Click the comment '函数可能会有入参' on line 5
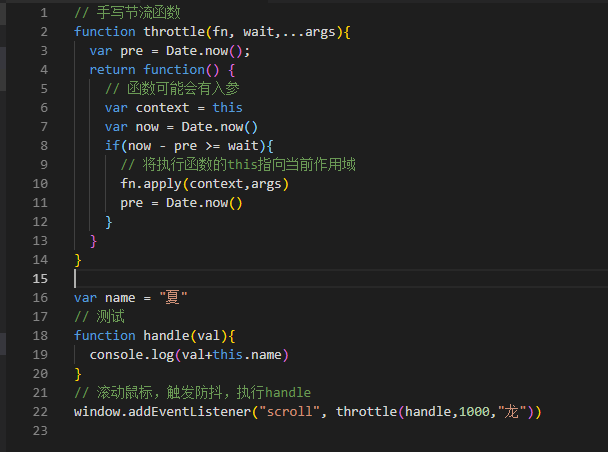The image size is (608, 452). click(x=183, y=89)
